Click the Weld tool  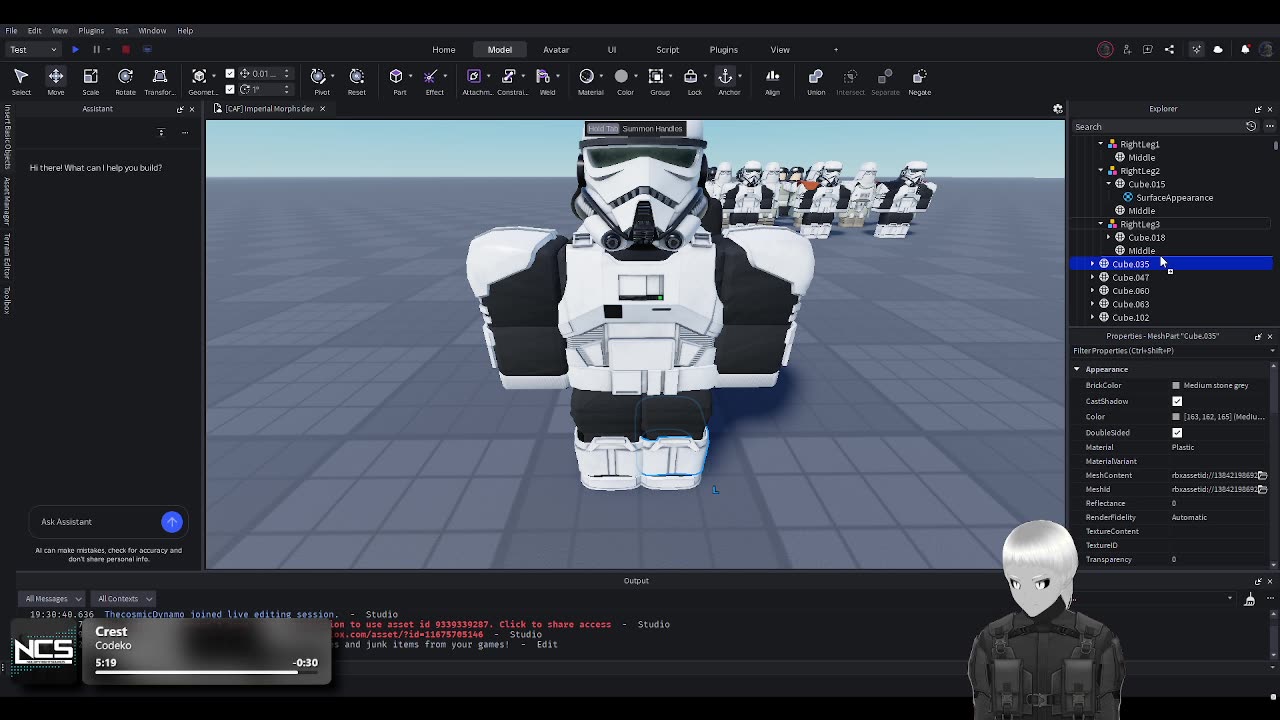[x=547, y=82]
